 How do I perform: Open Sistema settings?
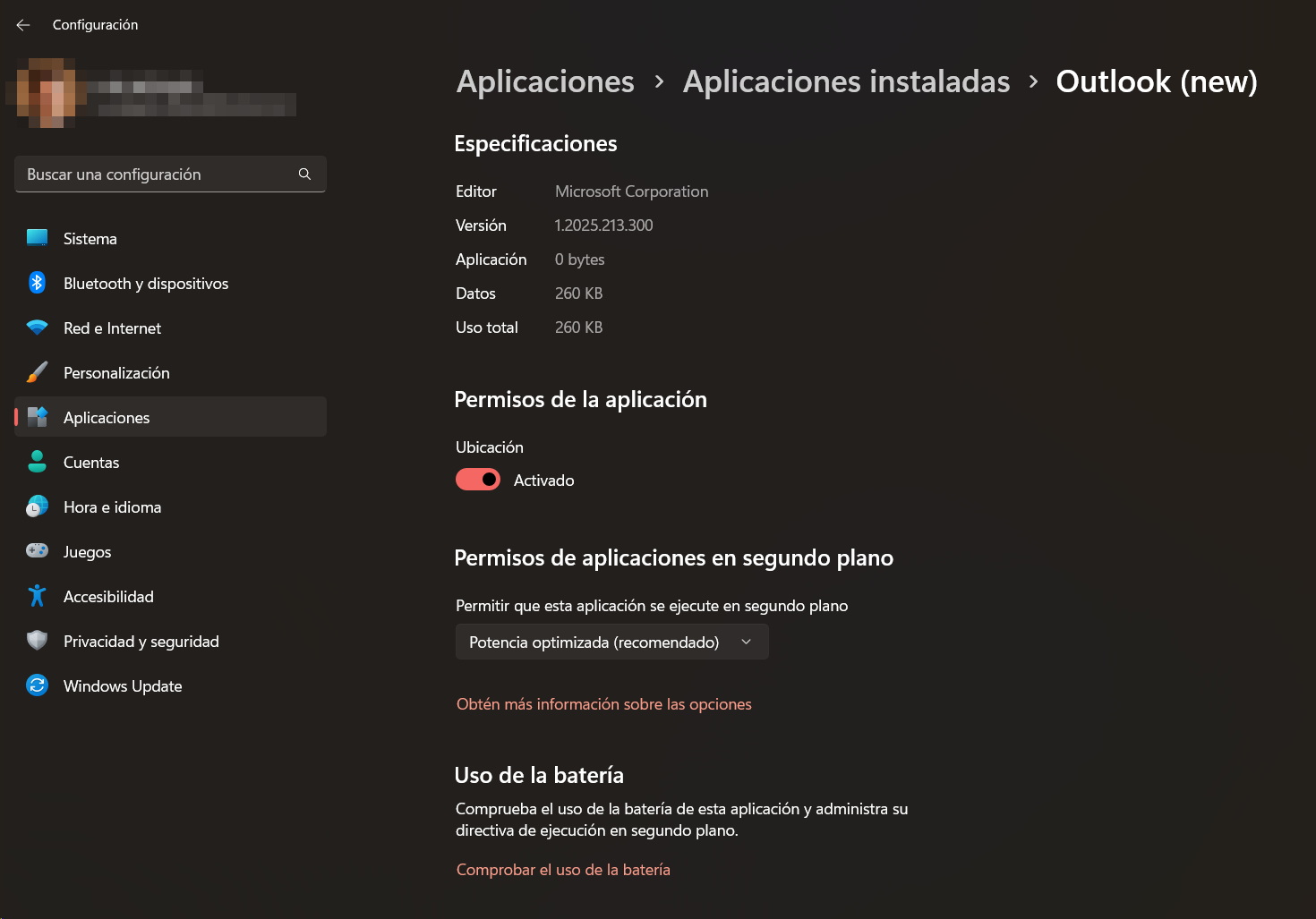tap(170, 238)
